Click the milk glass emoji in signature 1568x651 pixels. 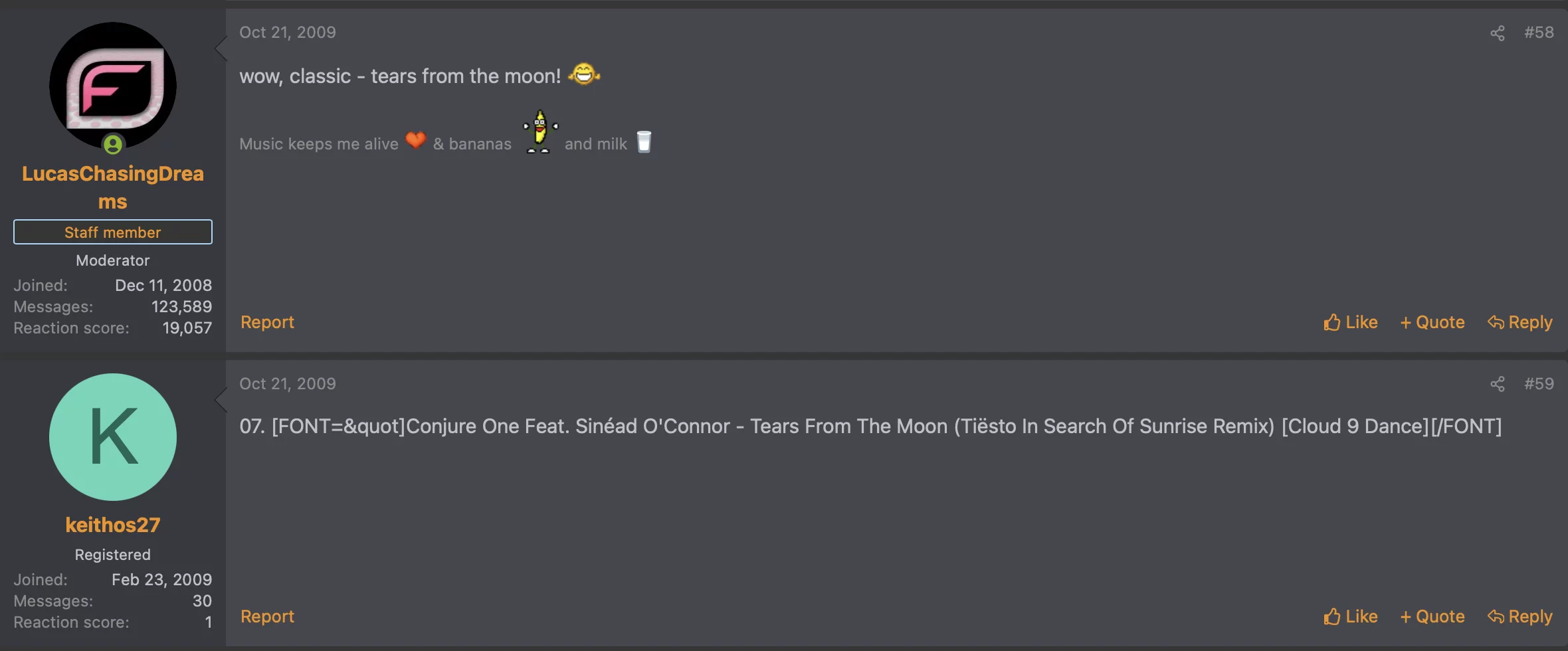pyautogui.click(x=644, y=141)
